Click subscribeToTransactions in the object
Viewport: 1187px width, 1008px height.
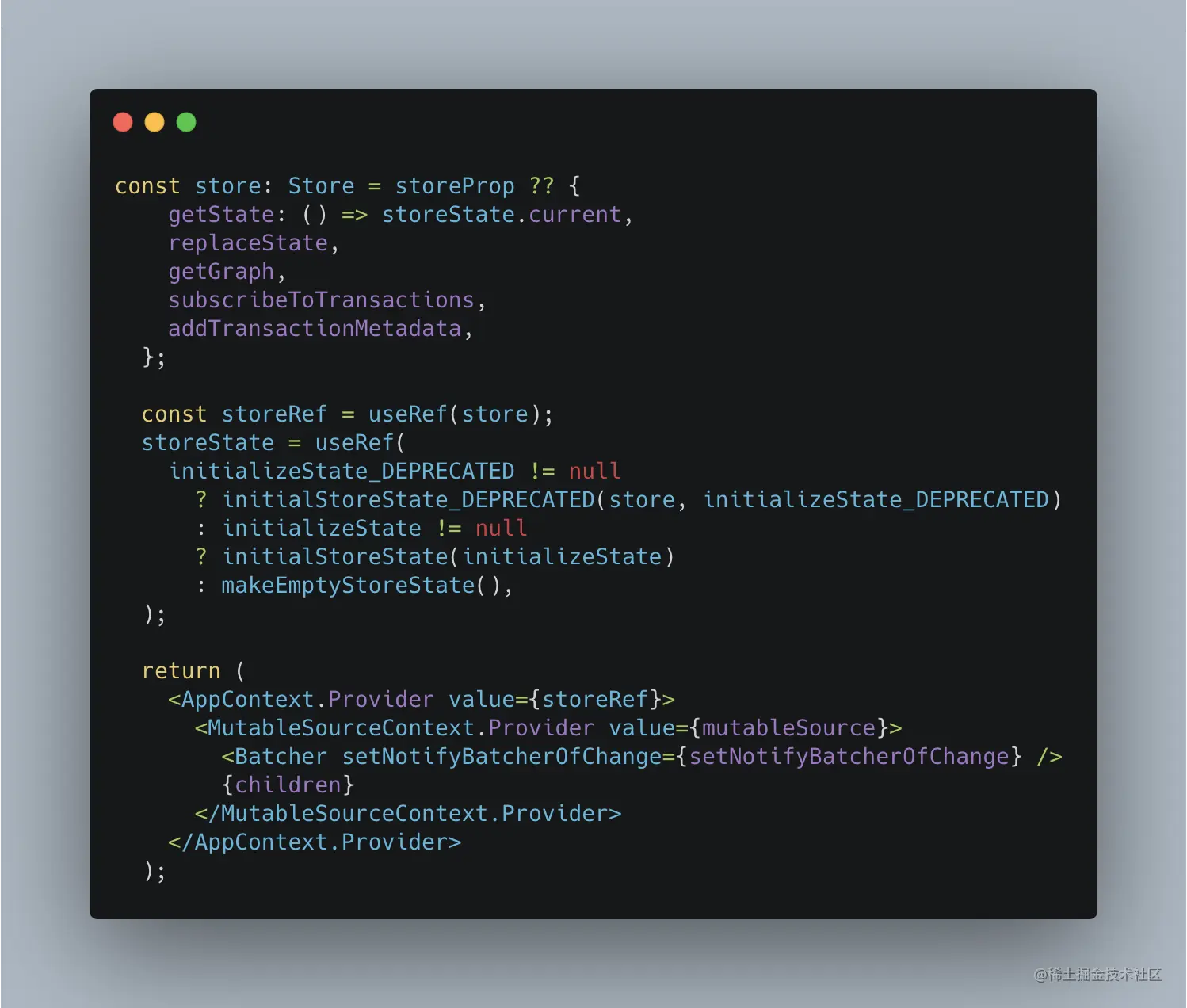tap(321, 300)
